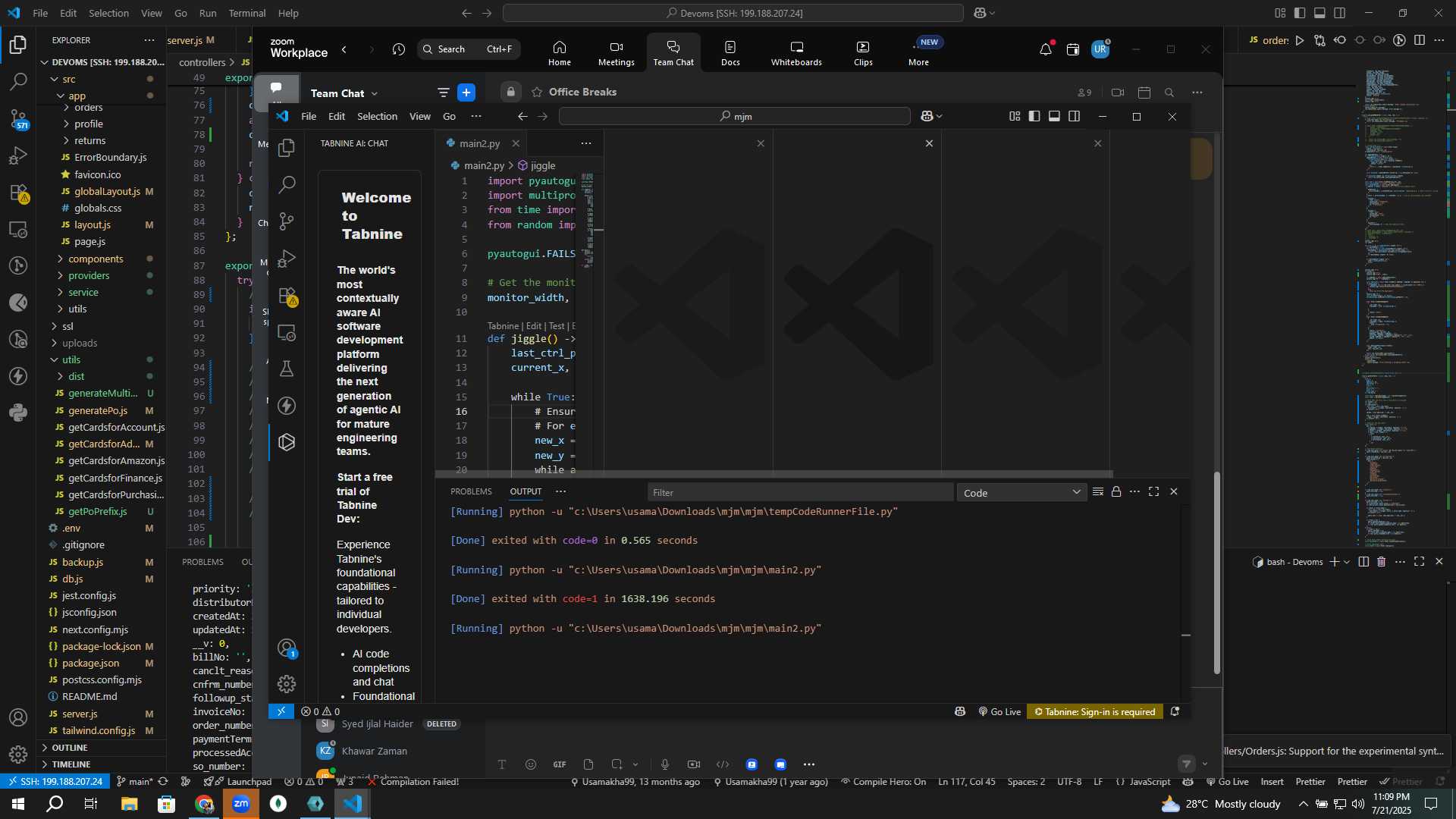Viewport: 1456px width, 819px height.
Task: Open Zoom Meetings tab
Action: 617,53
